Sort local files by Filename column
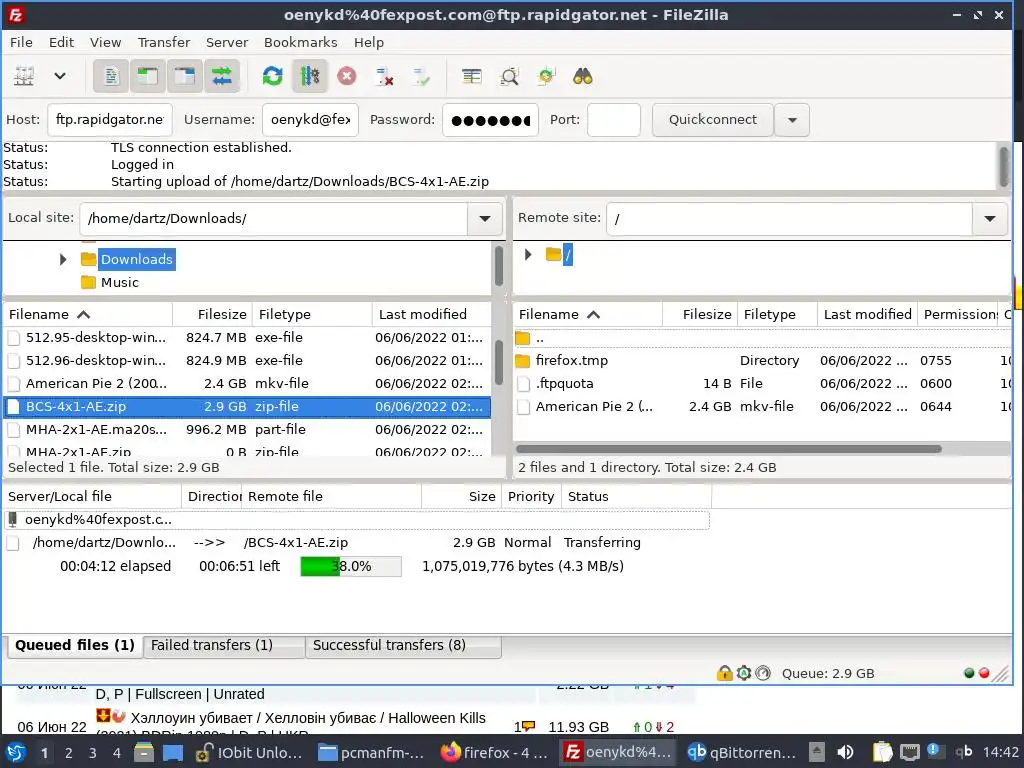The image size is (1024, 768). [88, 314]
